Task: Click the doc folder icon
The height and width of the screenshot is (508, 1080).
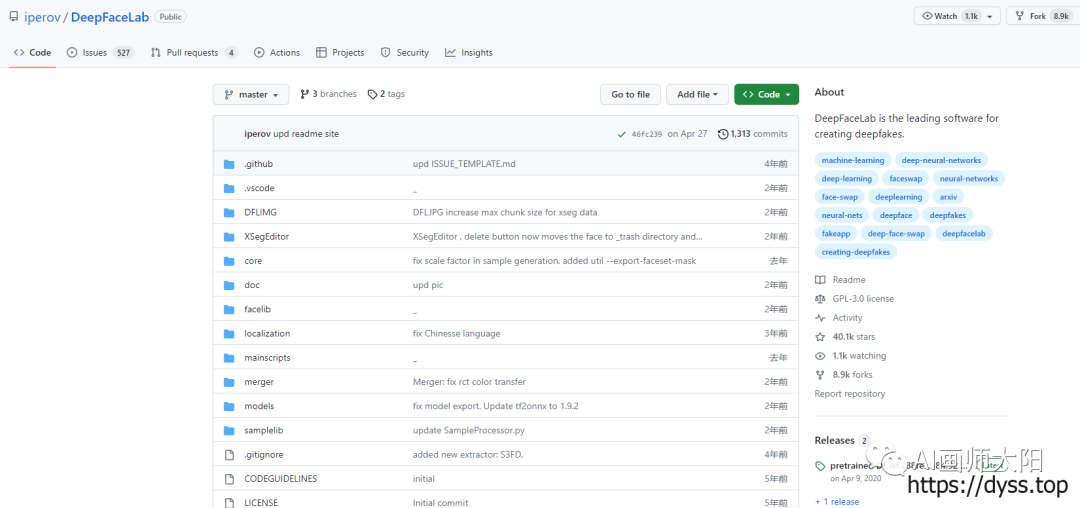Action: click(x=229, y=285)
